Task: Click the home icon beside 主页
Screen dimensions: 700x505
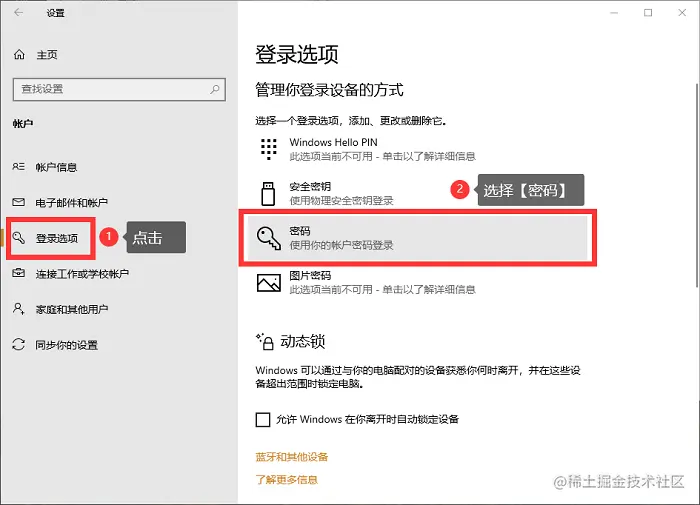Action: point(19,55)
